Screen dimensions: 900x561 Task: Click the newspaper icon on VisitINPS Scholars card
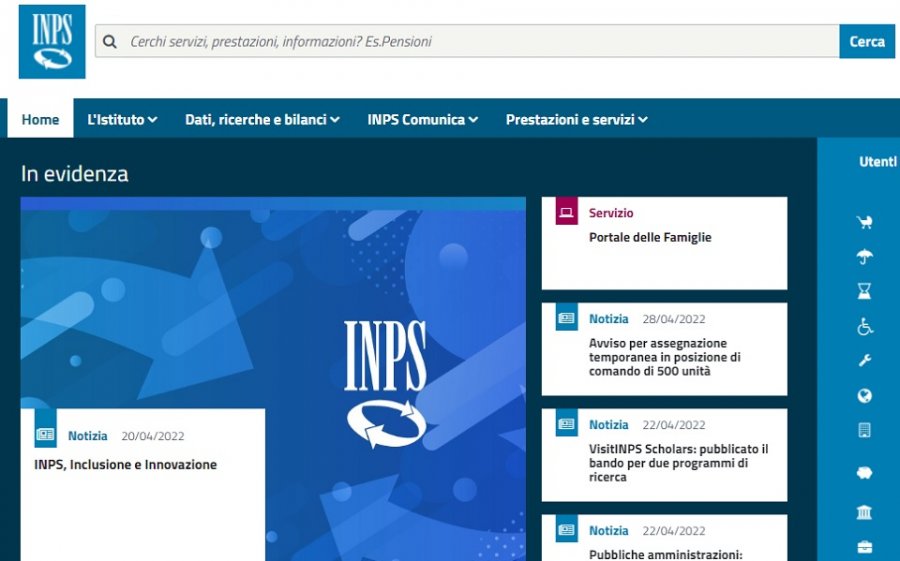pos(567,423)
